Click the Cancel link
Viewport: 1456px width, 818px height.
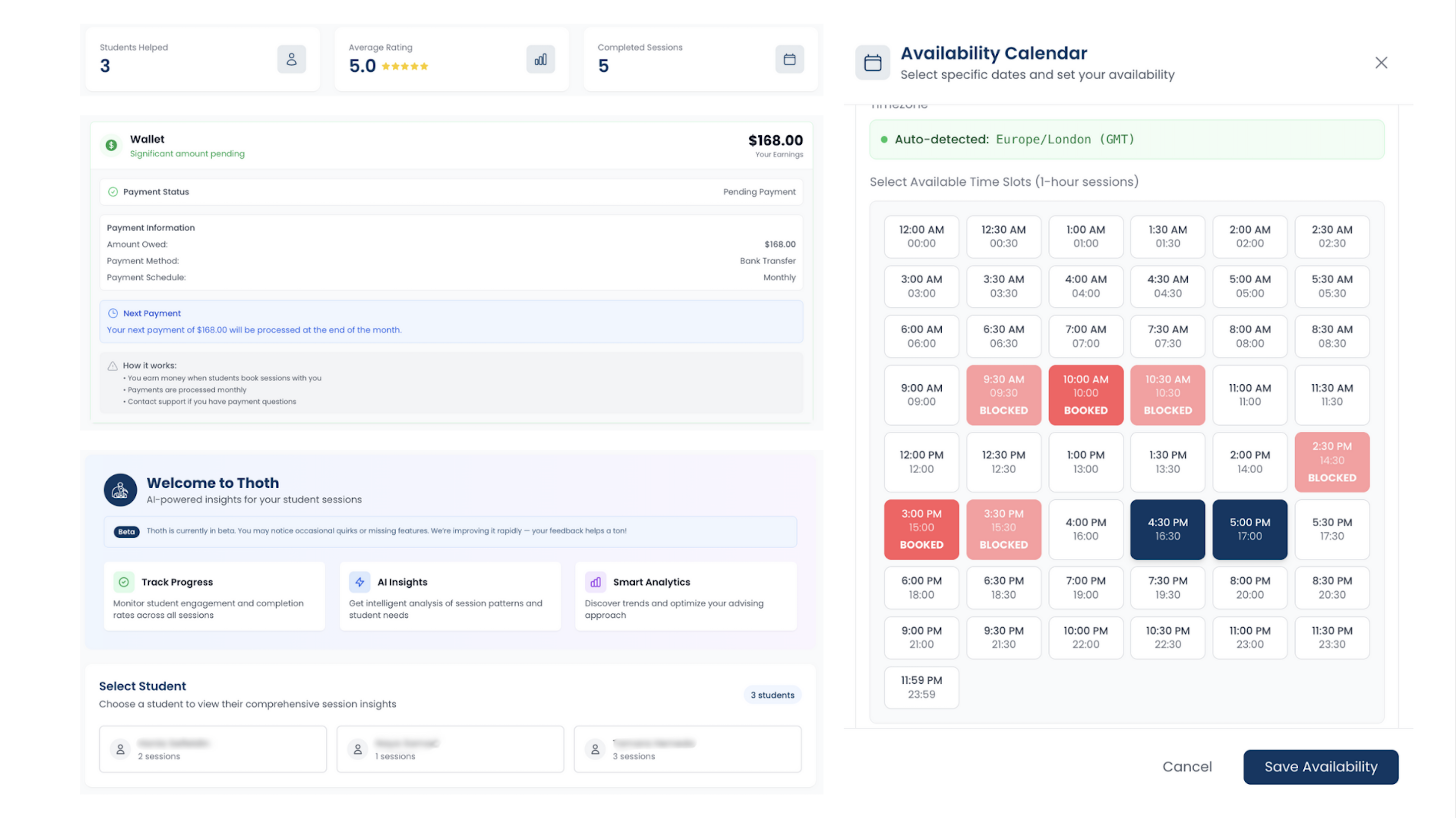click(1187, 766)
